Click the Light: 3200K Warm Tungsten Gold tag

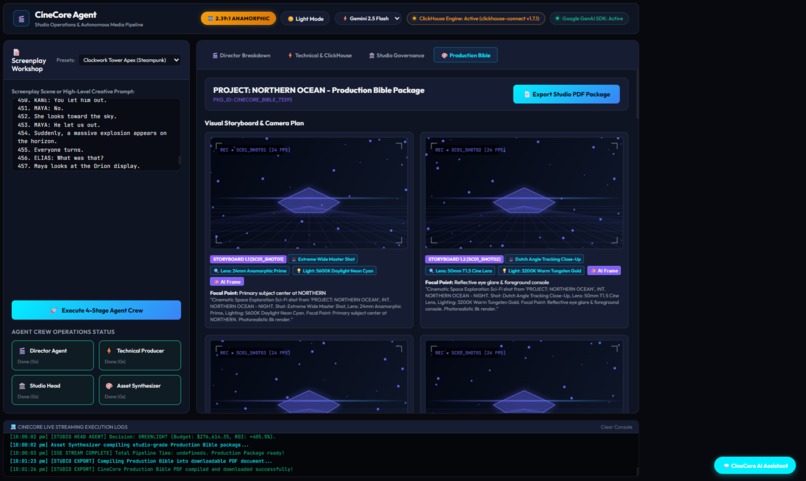541,271
